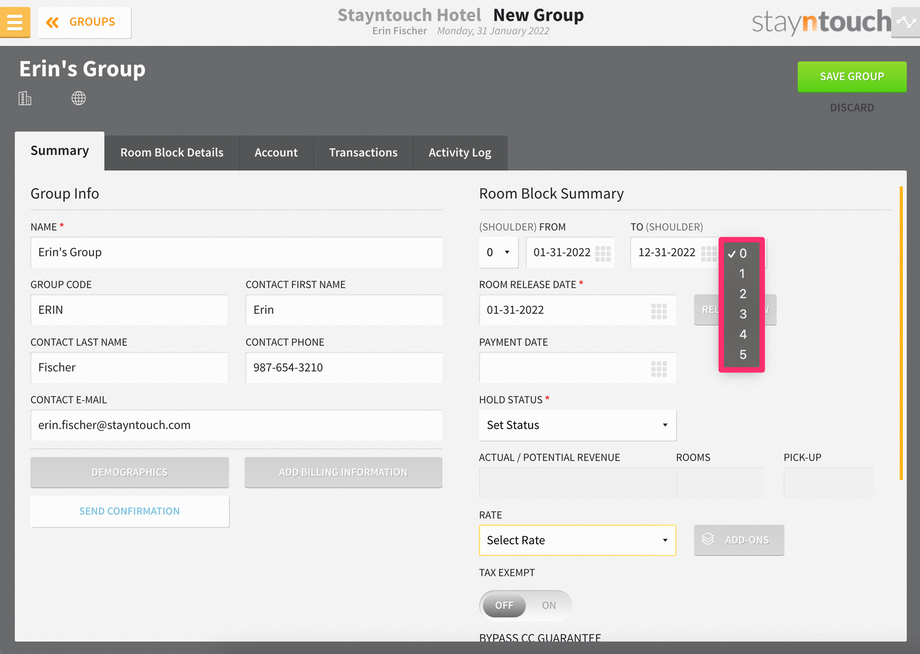Open the From date calendar icon
The width and height of the screenshot is (920, 654).
pos(603,253)
